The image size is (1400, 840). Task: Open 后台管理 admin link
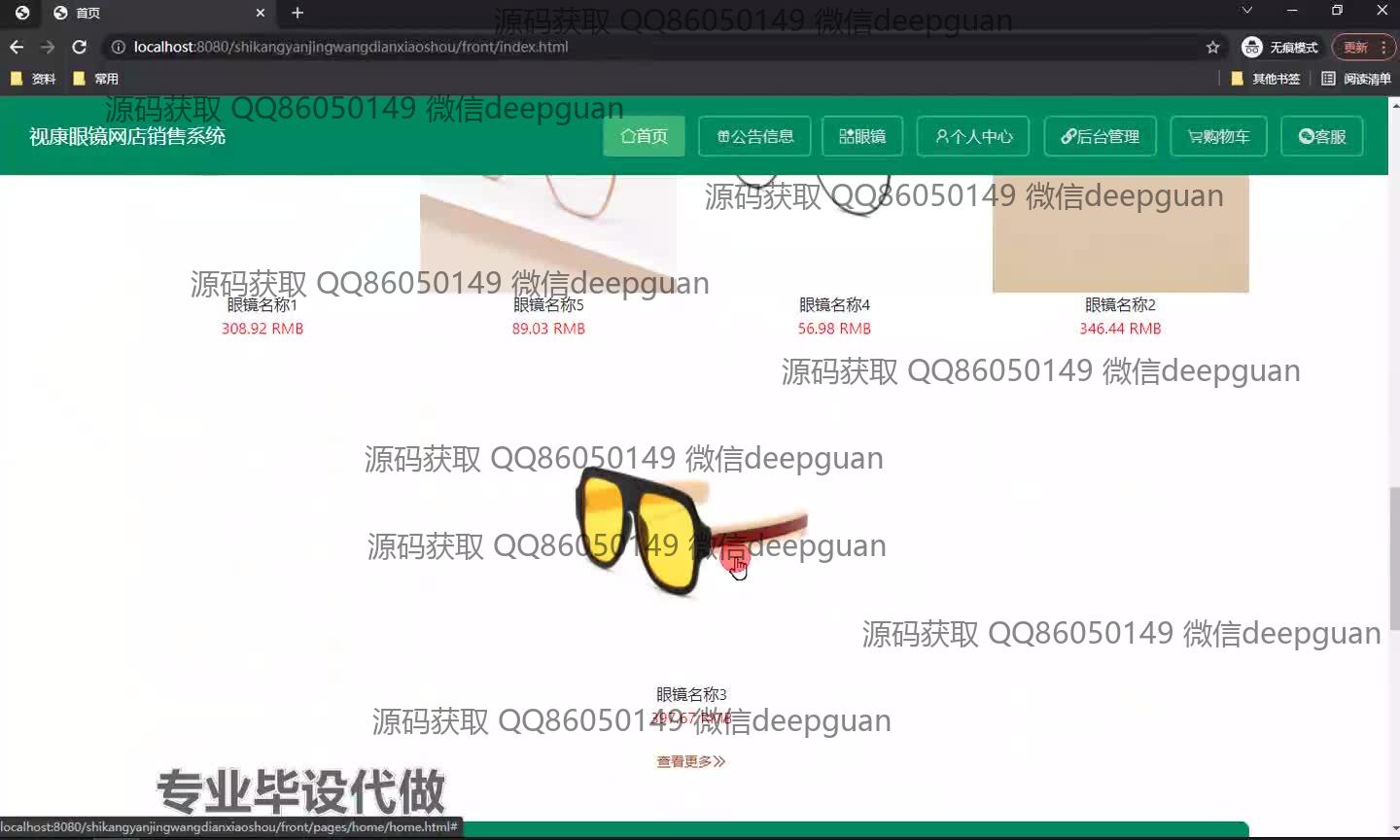pos(1100,136)
